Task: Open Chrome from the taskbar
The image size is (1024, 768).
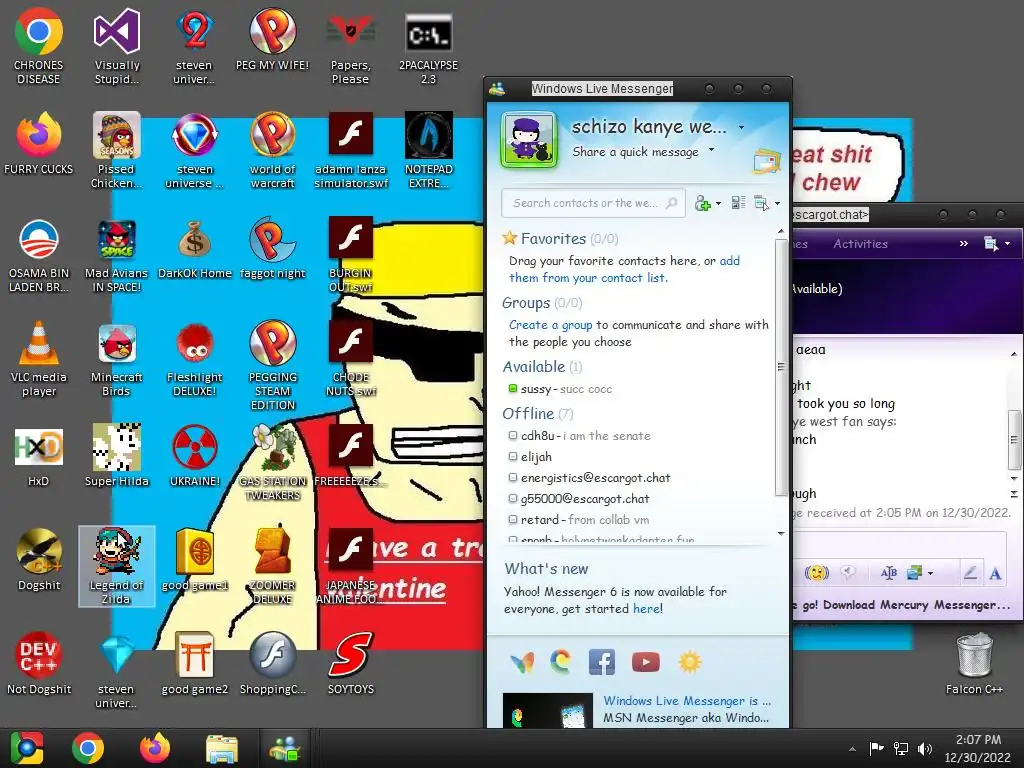Action: (88, 748)
